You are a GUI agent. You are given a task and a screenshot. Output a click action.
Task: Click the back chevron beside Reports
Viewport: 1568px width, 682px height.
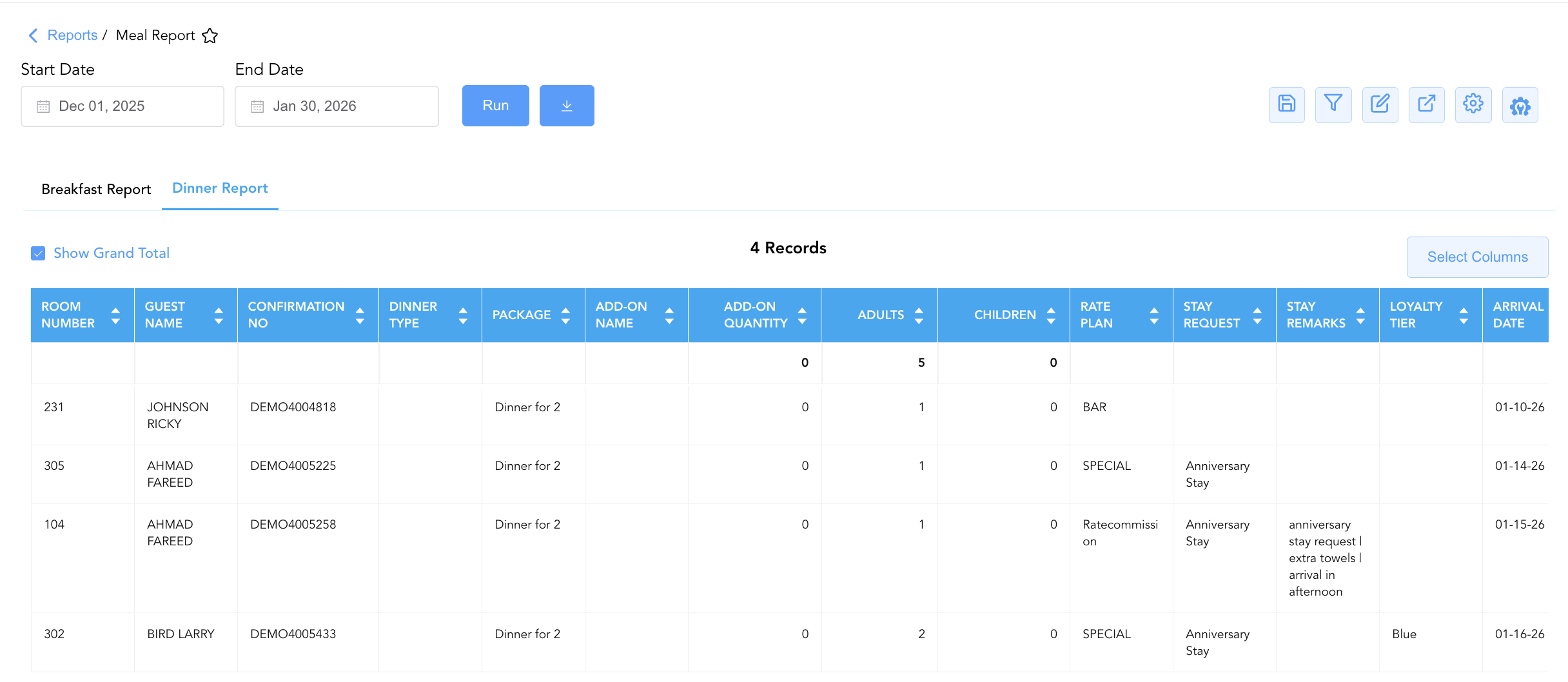pyautogui.click(x=34, y=35)
